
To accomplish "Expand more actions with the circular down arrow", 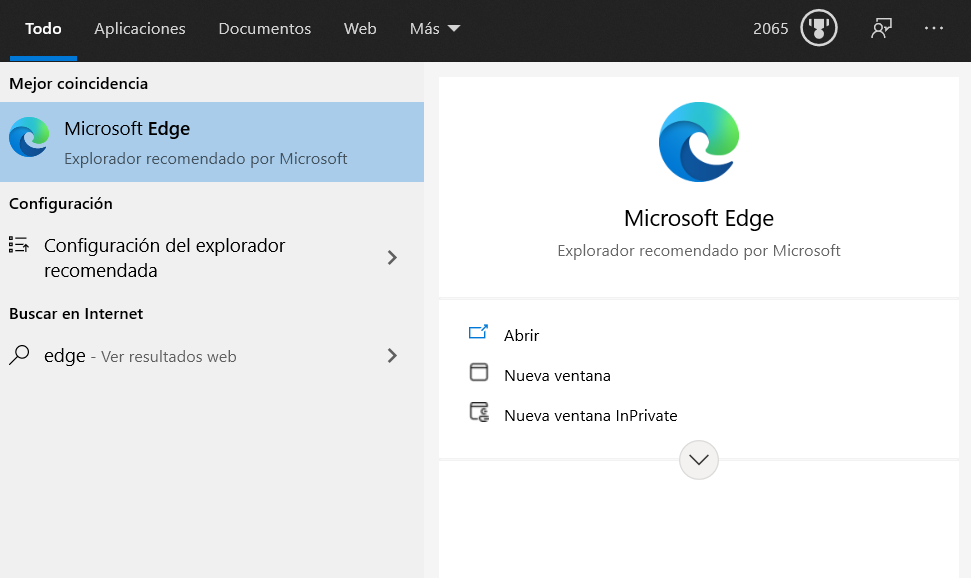I will [x=699, y=460].
